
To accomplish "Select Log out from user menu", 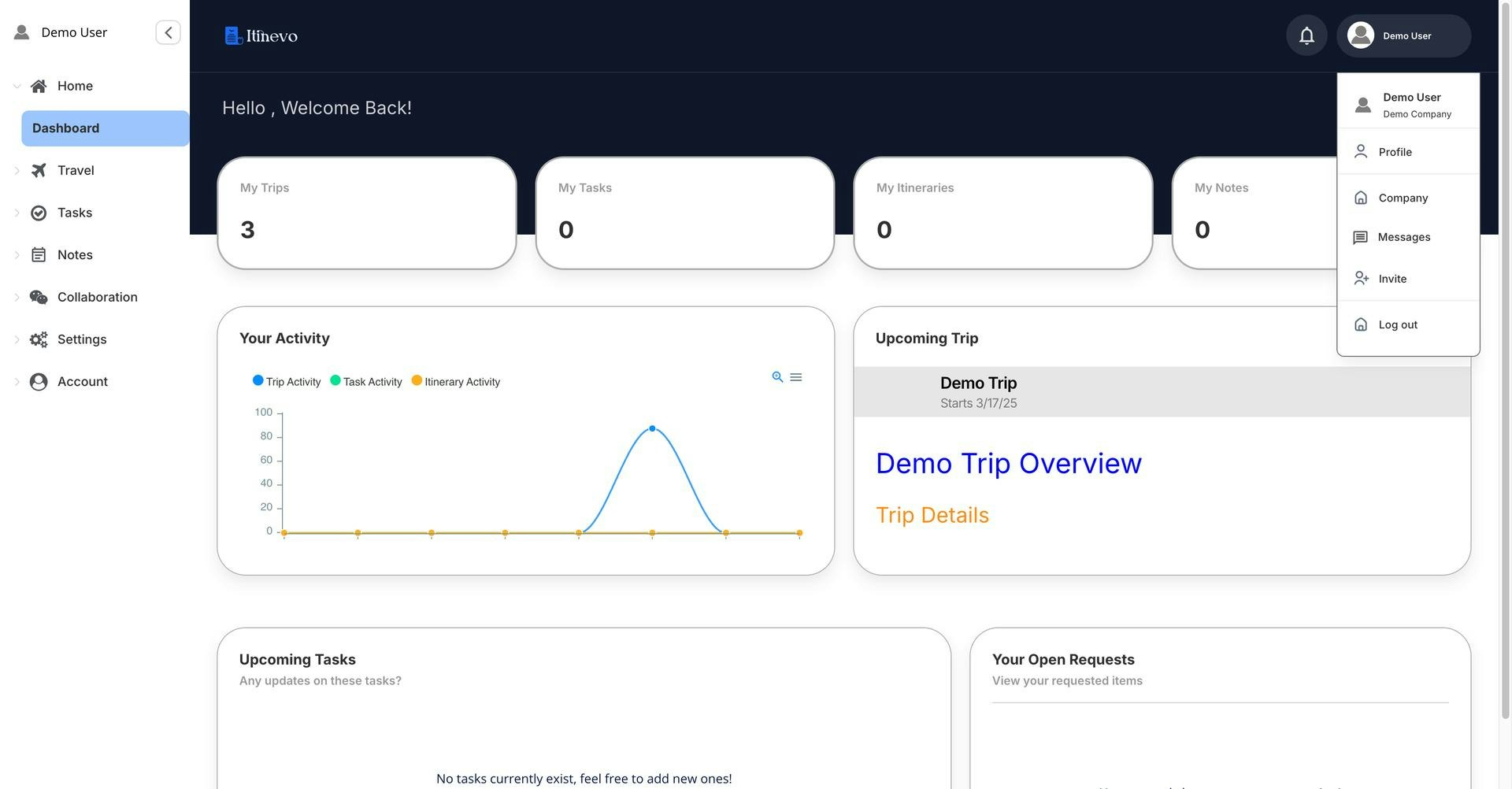I will [x=1408, y=324].
